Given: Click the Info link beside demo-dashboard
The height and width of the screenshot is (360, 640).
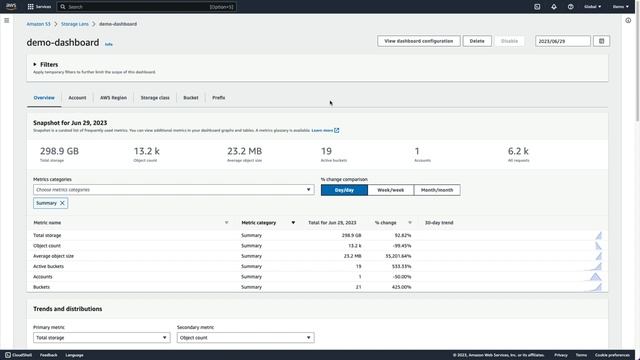Looking at the screenshot, I should (x=109, y=44).
